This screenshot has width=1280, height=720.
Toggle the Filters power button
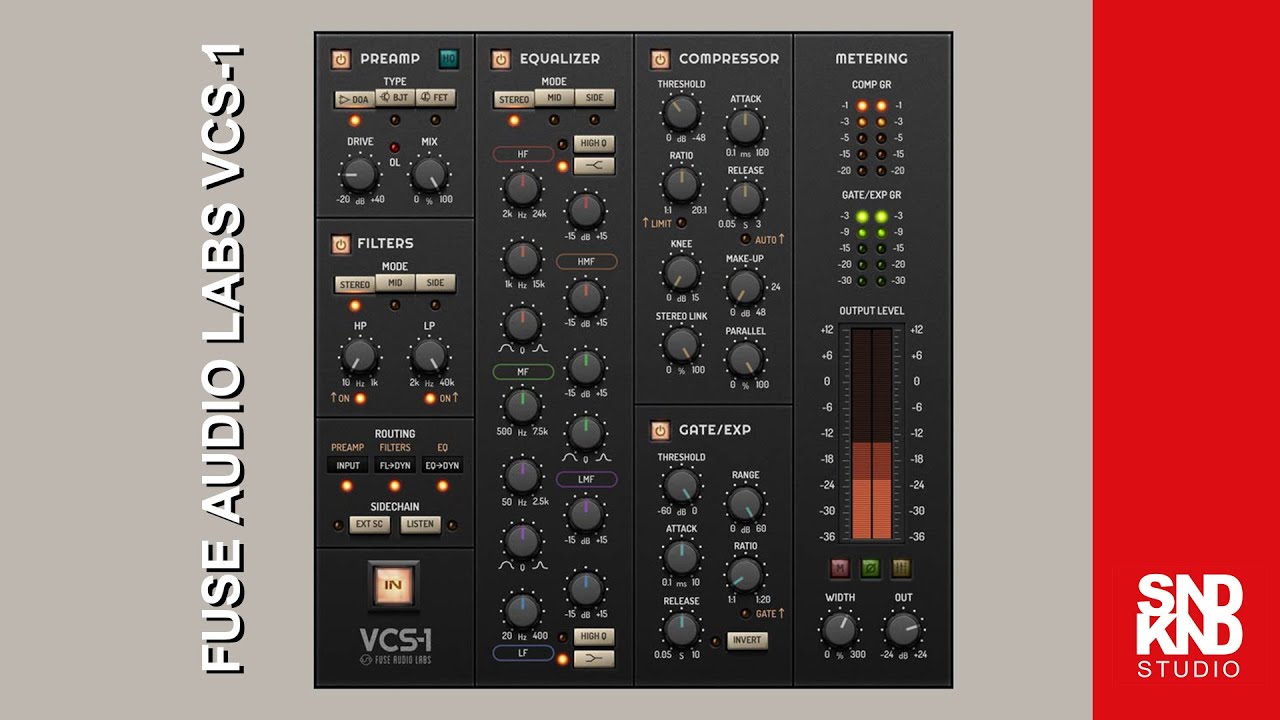340,243
